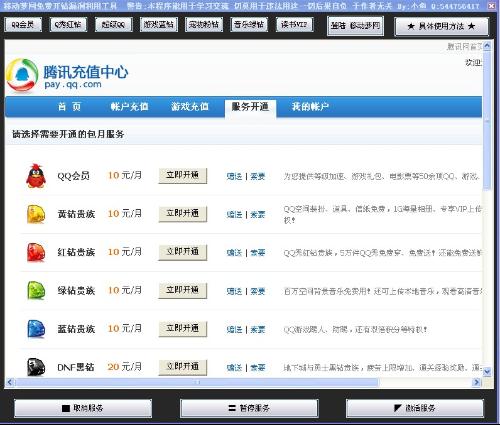Click the 索要 link for 红钻贵族
The height and width of the screenshot is (425, 500).
[257, 253]
